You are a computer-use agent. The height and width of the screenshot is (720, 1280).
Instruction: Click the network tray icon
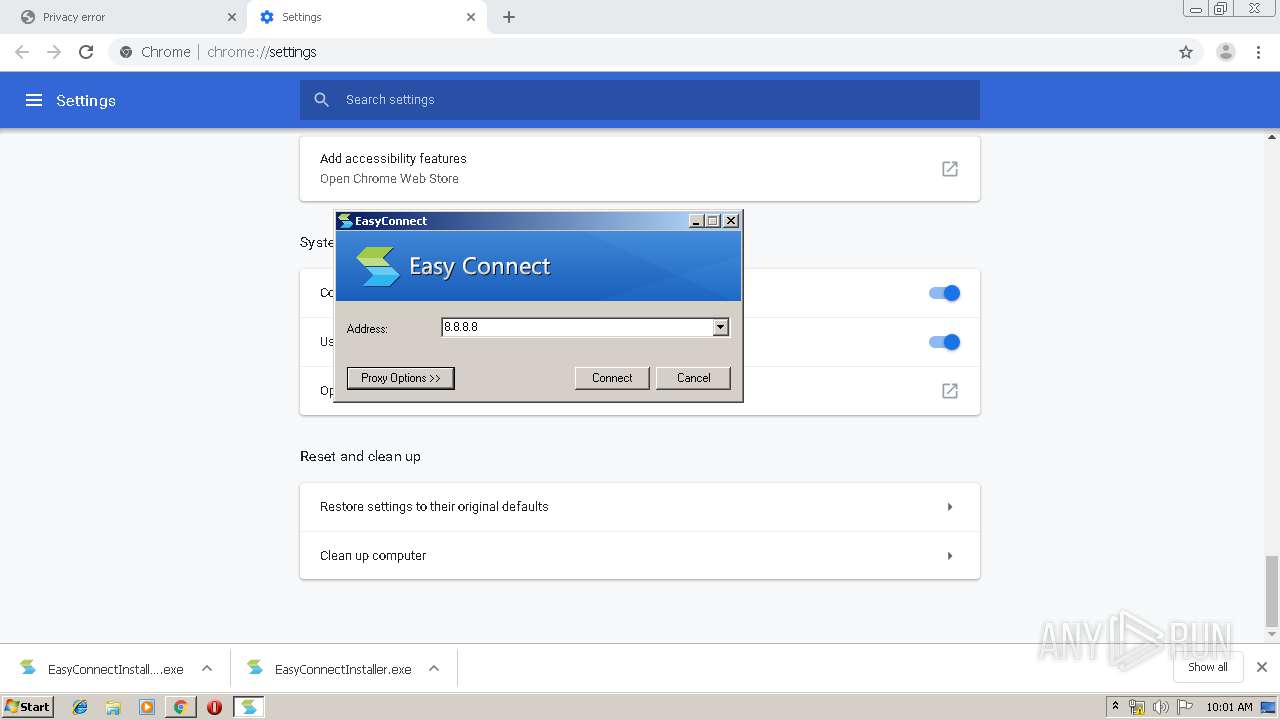1137,707
